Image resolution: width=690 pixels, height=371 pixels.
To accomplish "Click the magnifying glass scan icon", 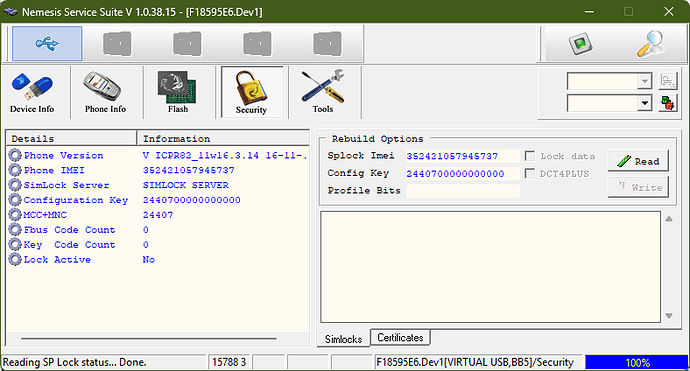I will pyautogui.click(x=650, y=44).
